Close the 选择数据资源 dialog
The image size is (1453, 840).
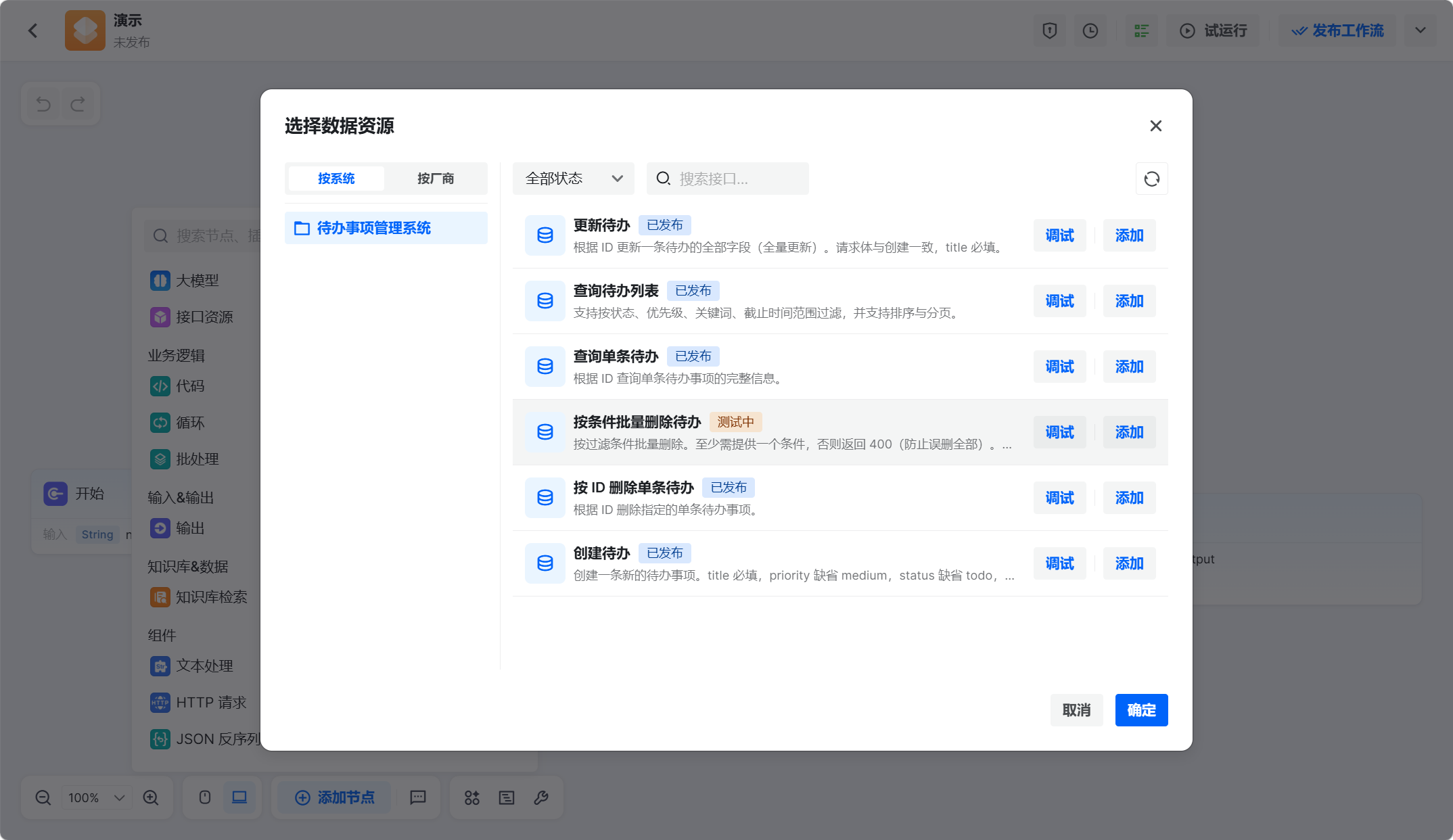(1155, 126)
